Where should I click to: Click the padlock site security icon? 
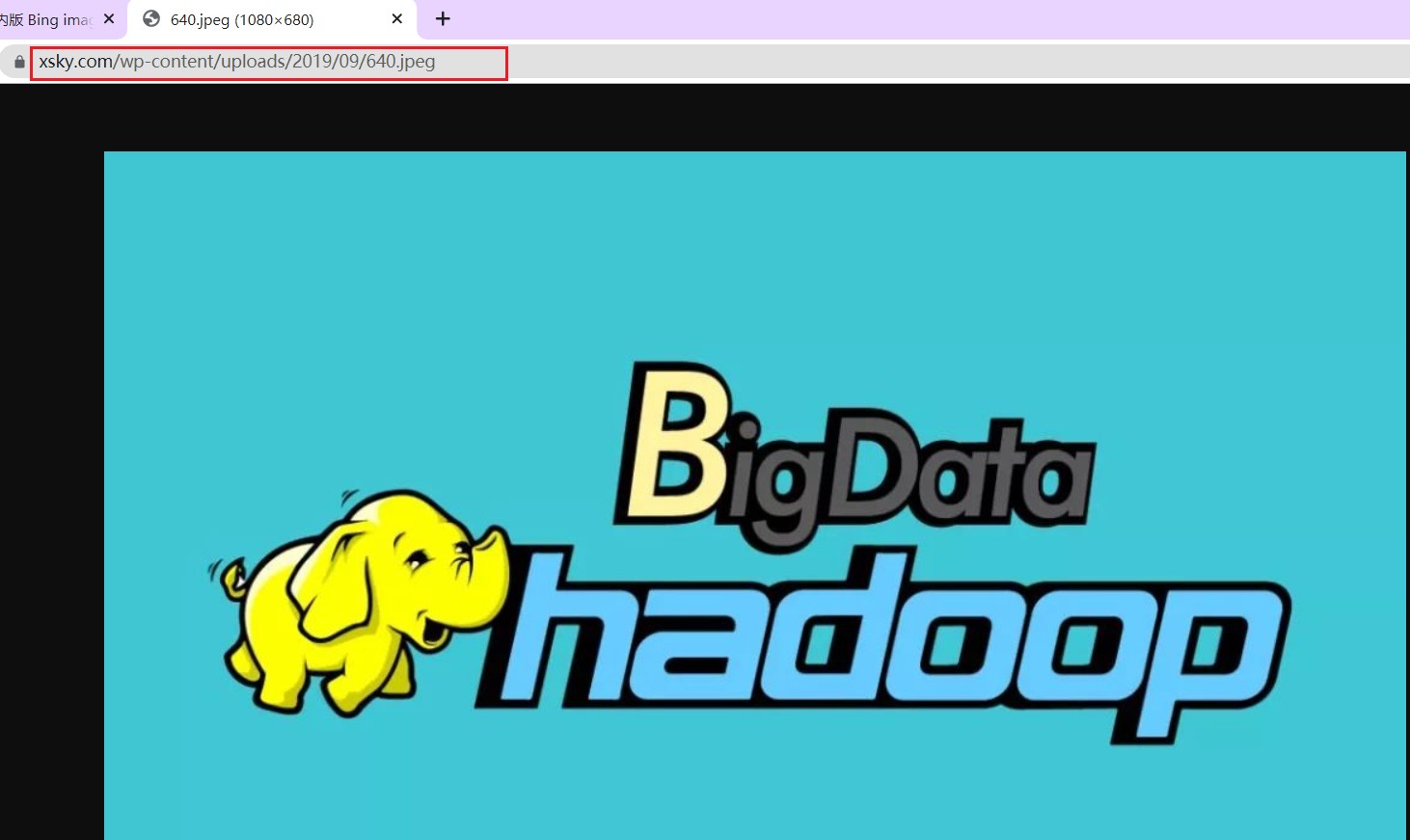19,62
